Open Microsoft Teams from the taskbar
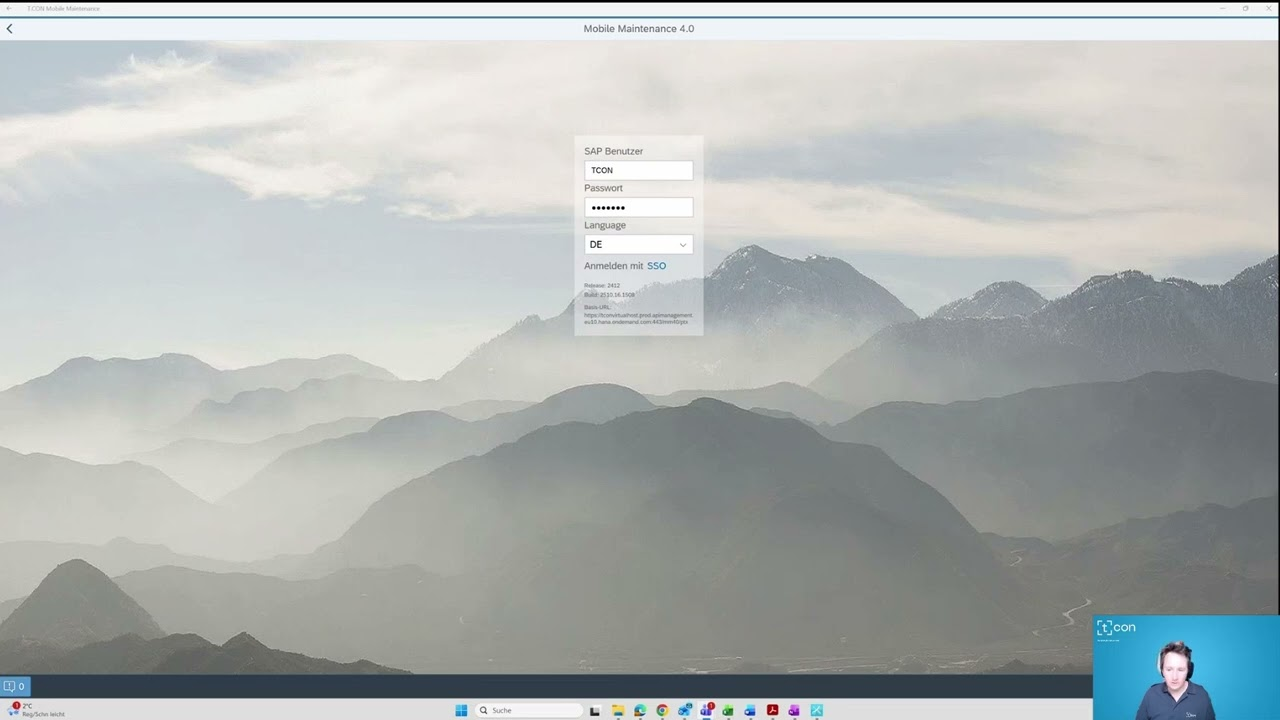 (x=706, y=710)
